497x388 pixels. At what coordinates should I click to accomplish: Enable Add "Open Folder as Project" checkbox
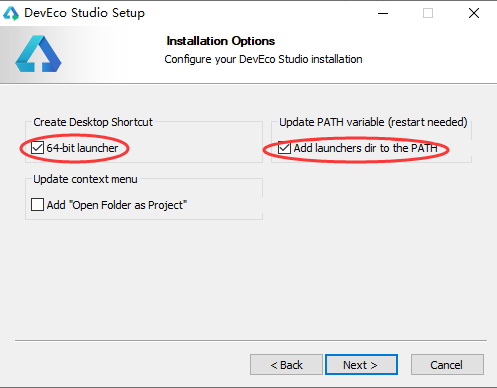pyautogui.click(x=37, y=205)
